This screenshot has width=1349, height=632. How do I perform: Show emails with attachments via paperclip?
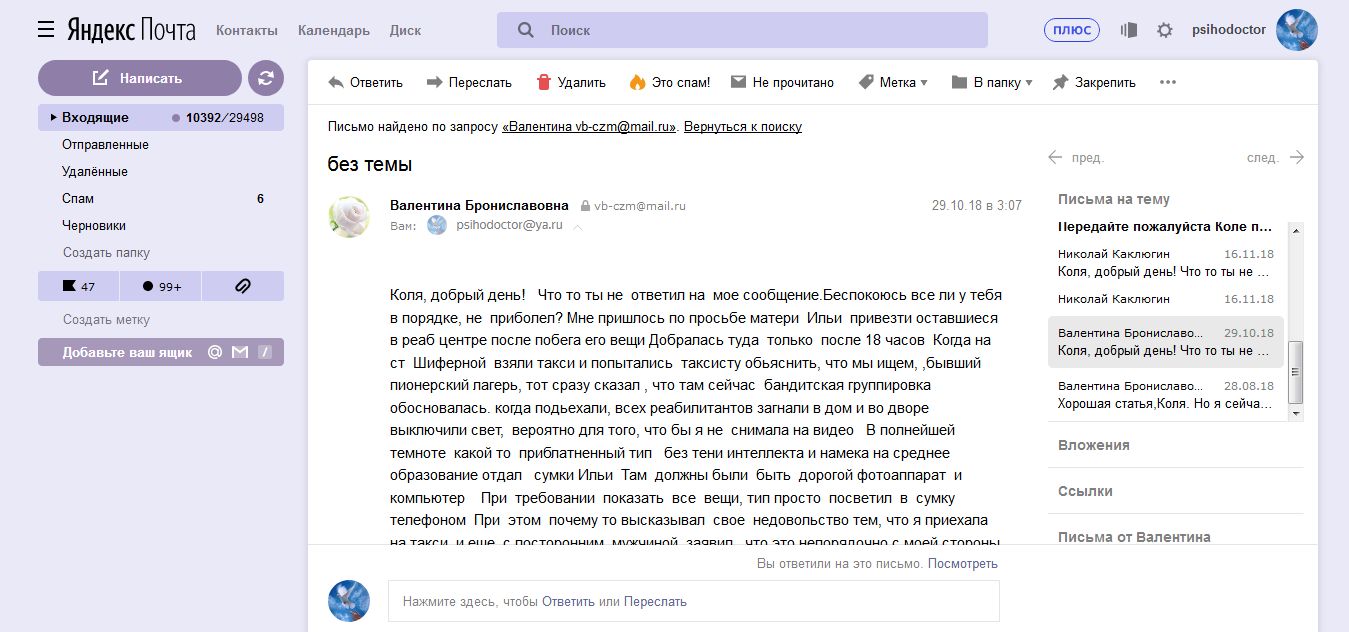242,286
